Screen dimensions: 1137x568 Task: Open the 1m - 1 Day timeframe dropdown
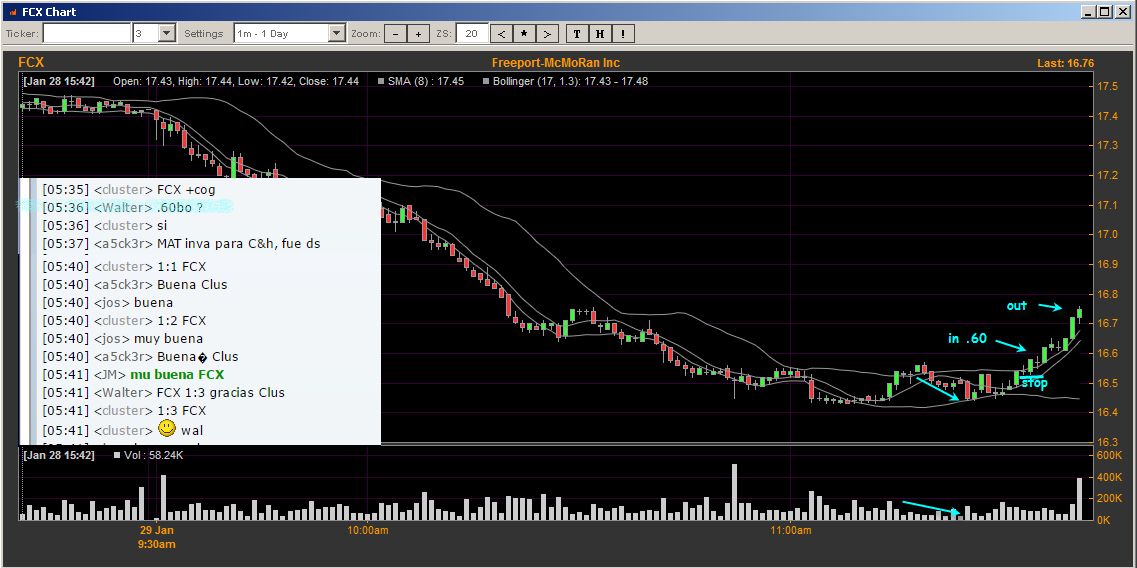pyautogui.click(x=337, y=33)
